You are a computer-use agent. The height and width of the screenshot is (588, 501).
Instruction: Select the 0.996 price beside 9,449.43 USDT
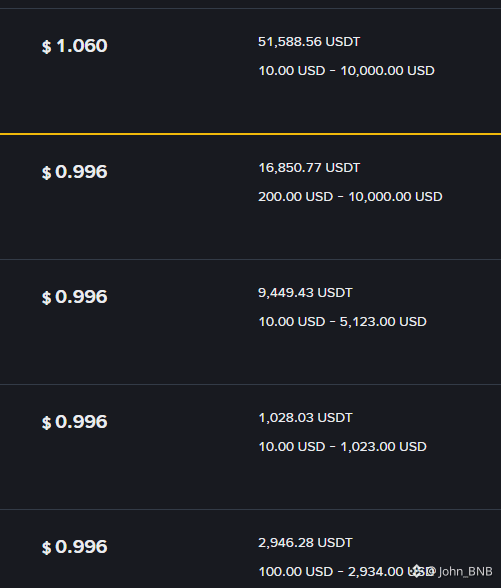(81, 297)
